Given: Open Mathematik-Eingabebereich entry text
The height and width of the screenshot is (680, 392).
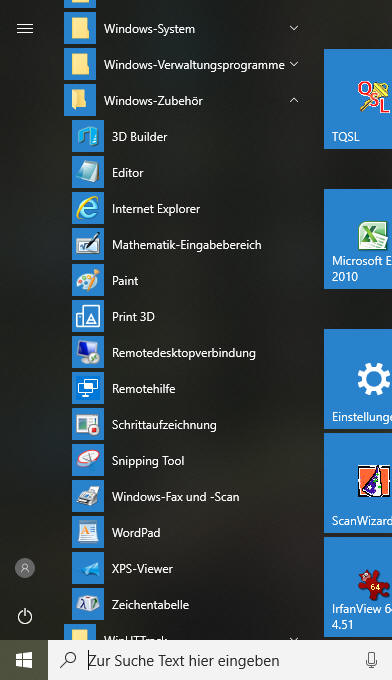Looking at the screenshot, I should [186, 245].
